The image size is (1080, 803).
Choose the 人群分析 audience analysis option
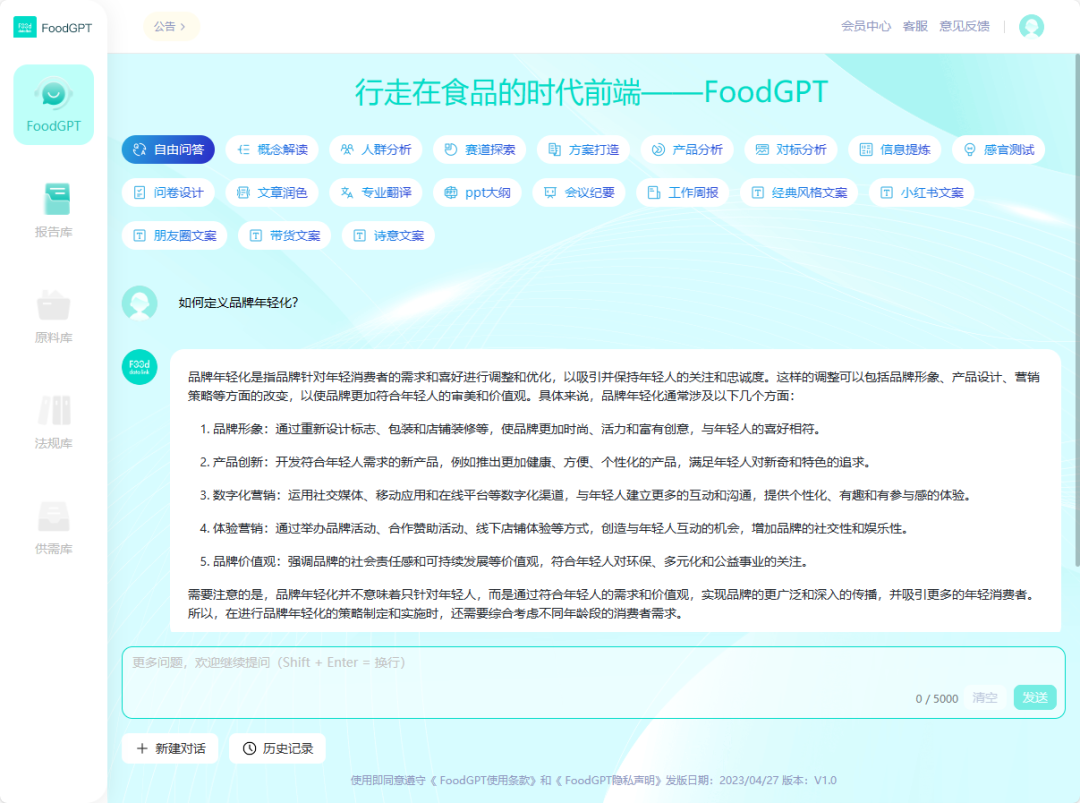pos(376,150)
